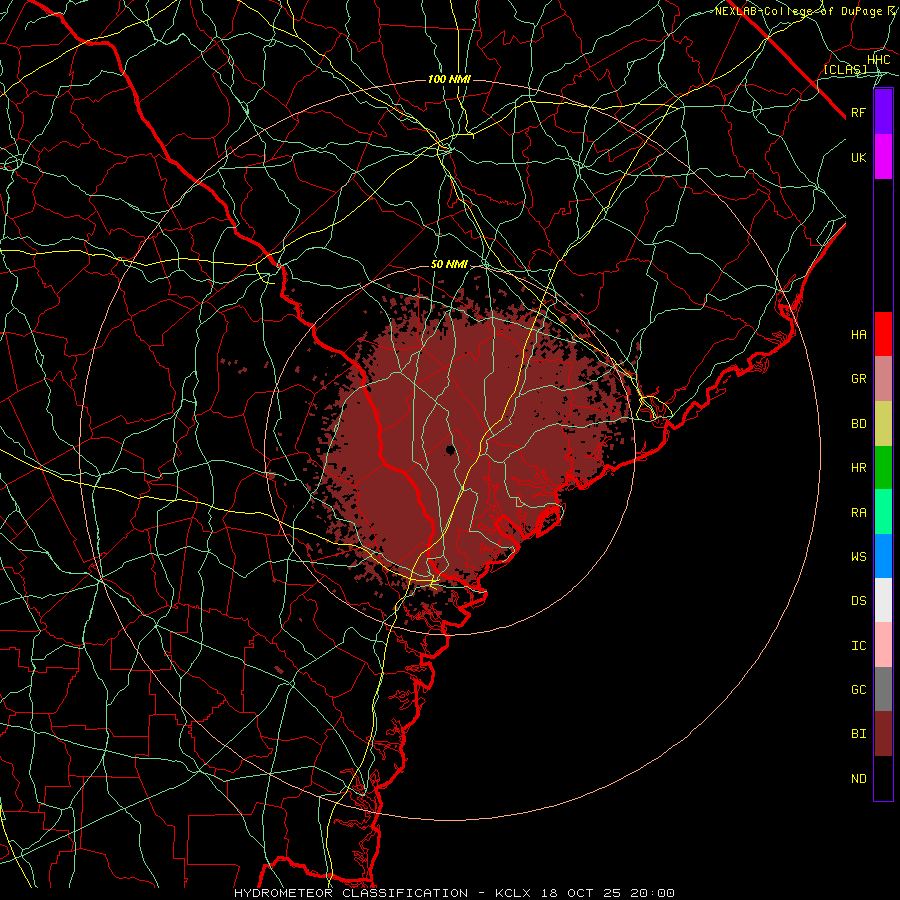Click the [CLAS] units label
Screen dimensions: 900x900
pos(845,69)
